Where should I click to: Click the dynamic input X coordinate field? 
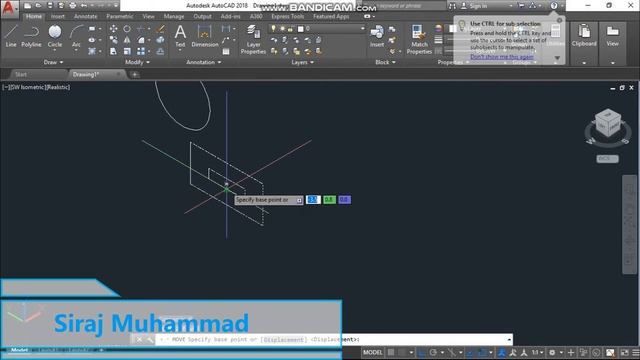point(313,200)
